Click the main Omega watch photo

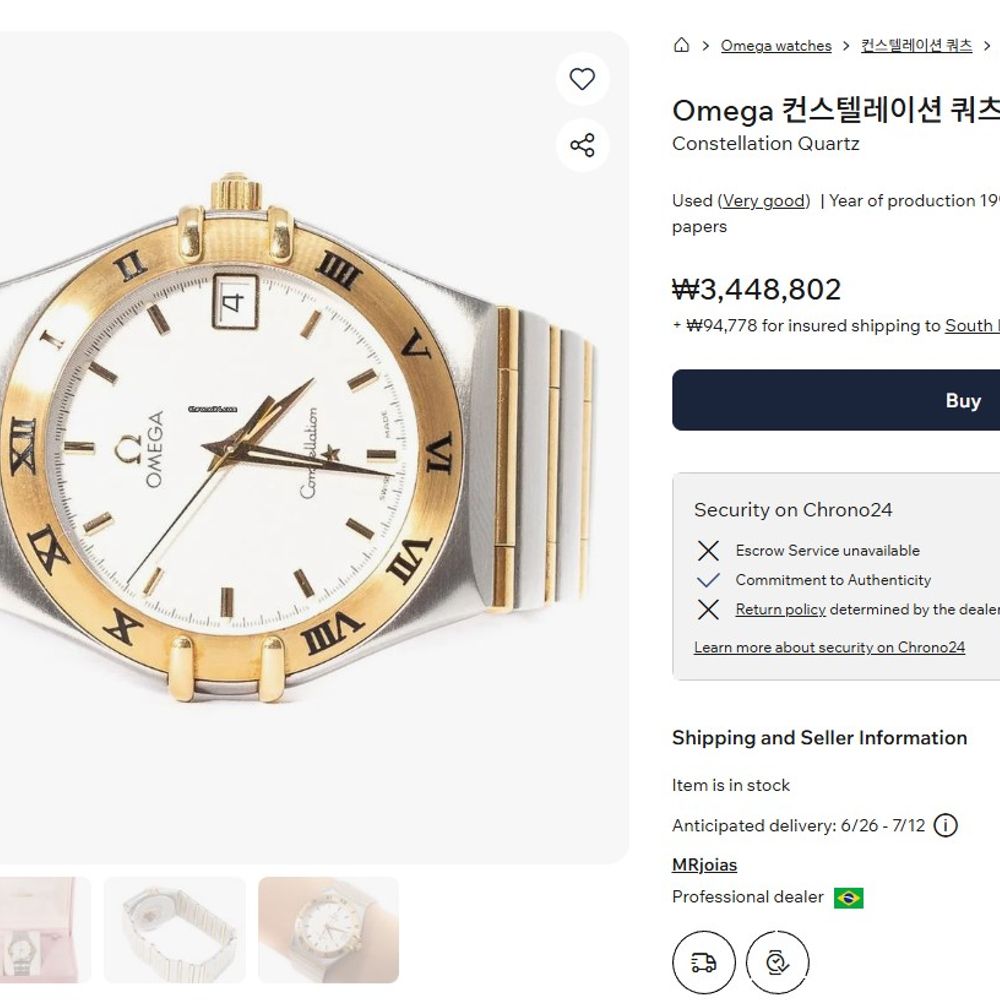pos(300,440)
